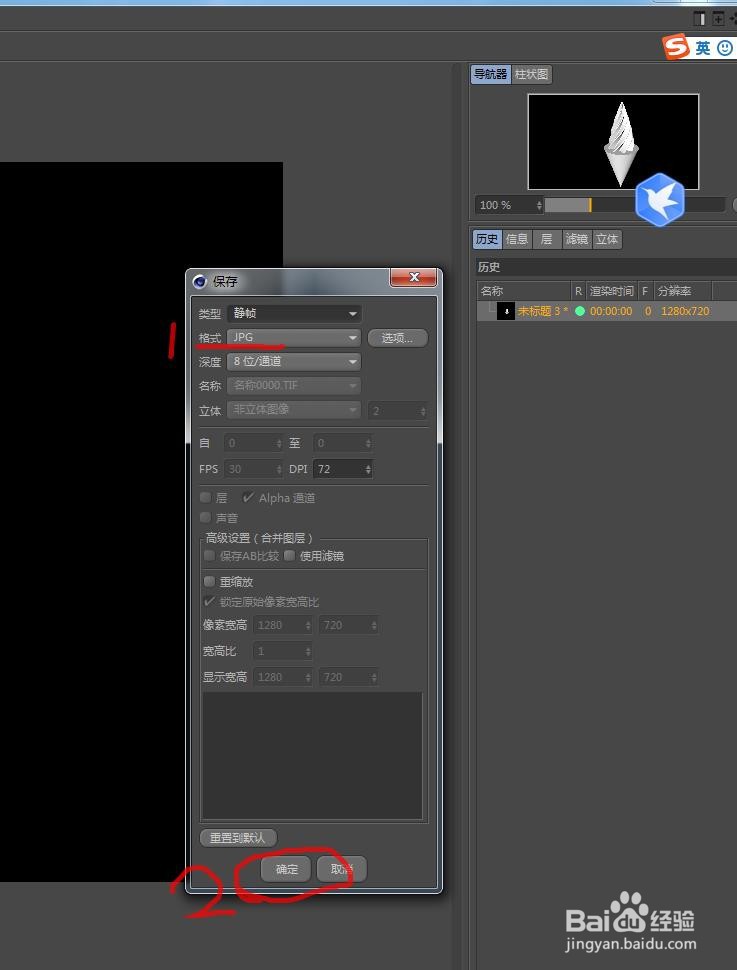Click the navigator ice cream preview thumbnail
This screenshot has width=737, height=970.
click(x=613, y=142)
